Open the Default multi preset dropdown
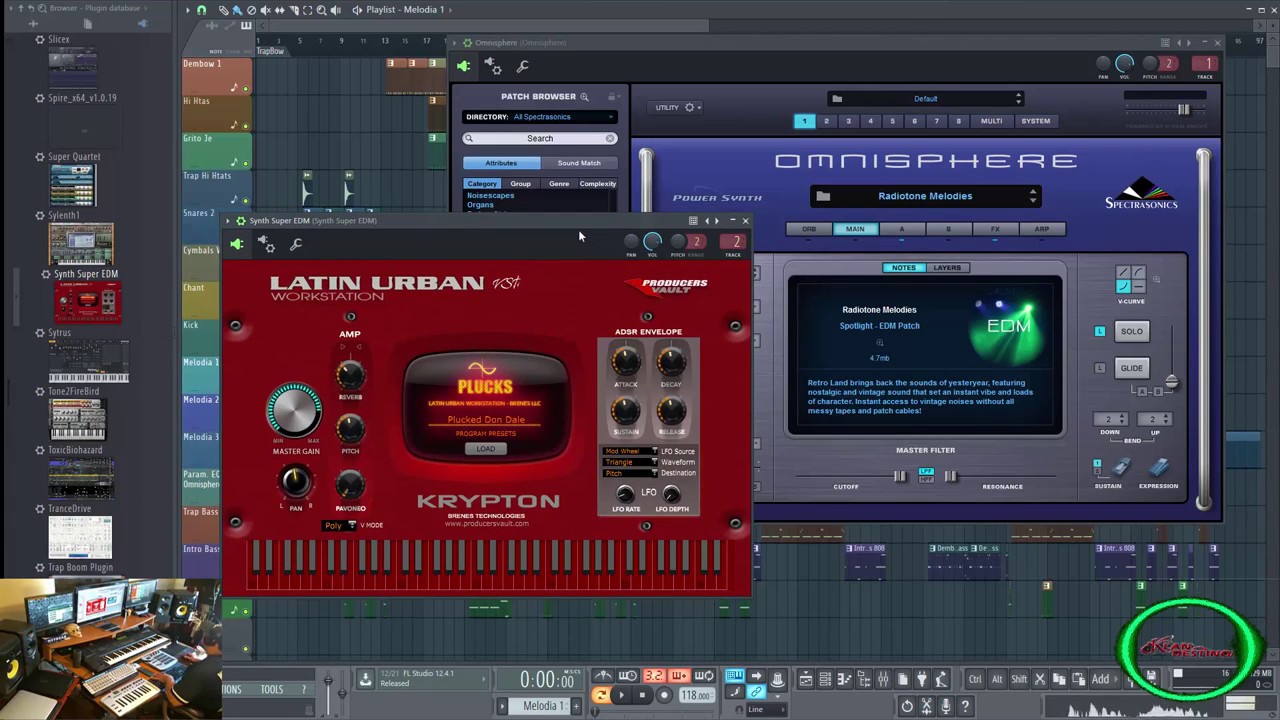This screenshot has width=1280, height=720. point(926,99)
